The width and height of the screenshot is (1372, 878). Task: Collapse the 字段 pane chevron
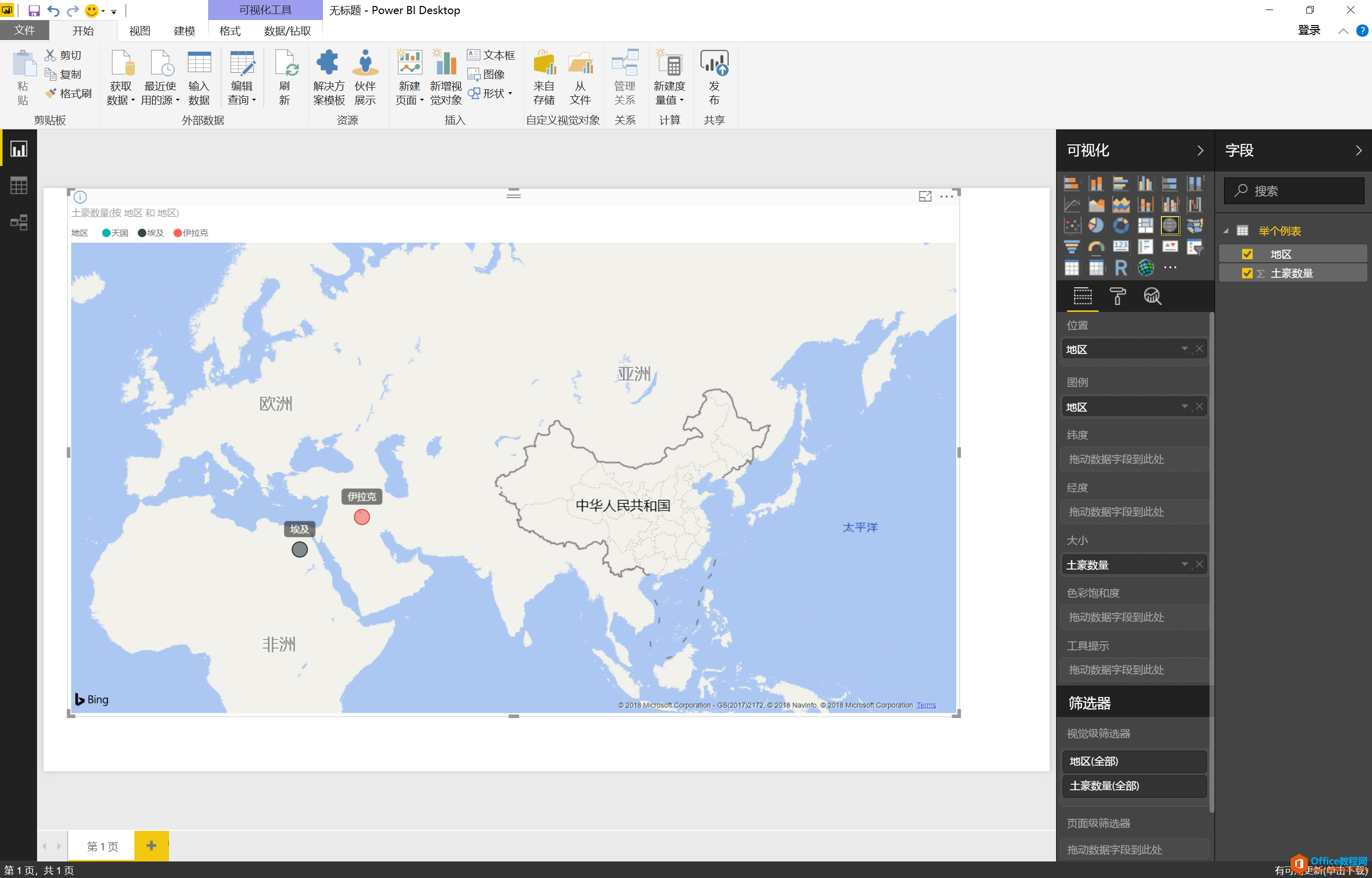(1359, 150)
